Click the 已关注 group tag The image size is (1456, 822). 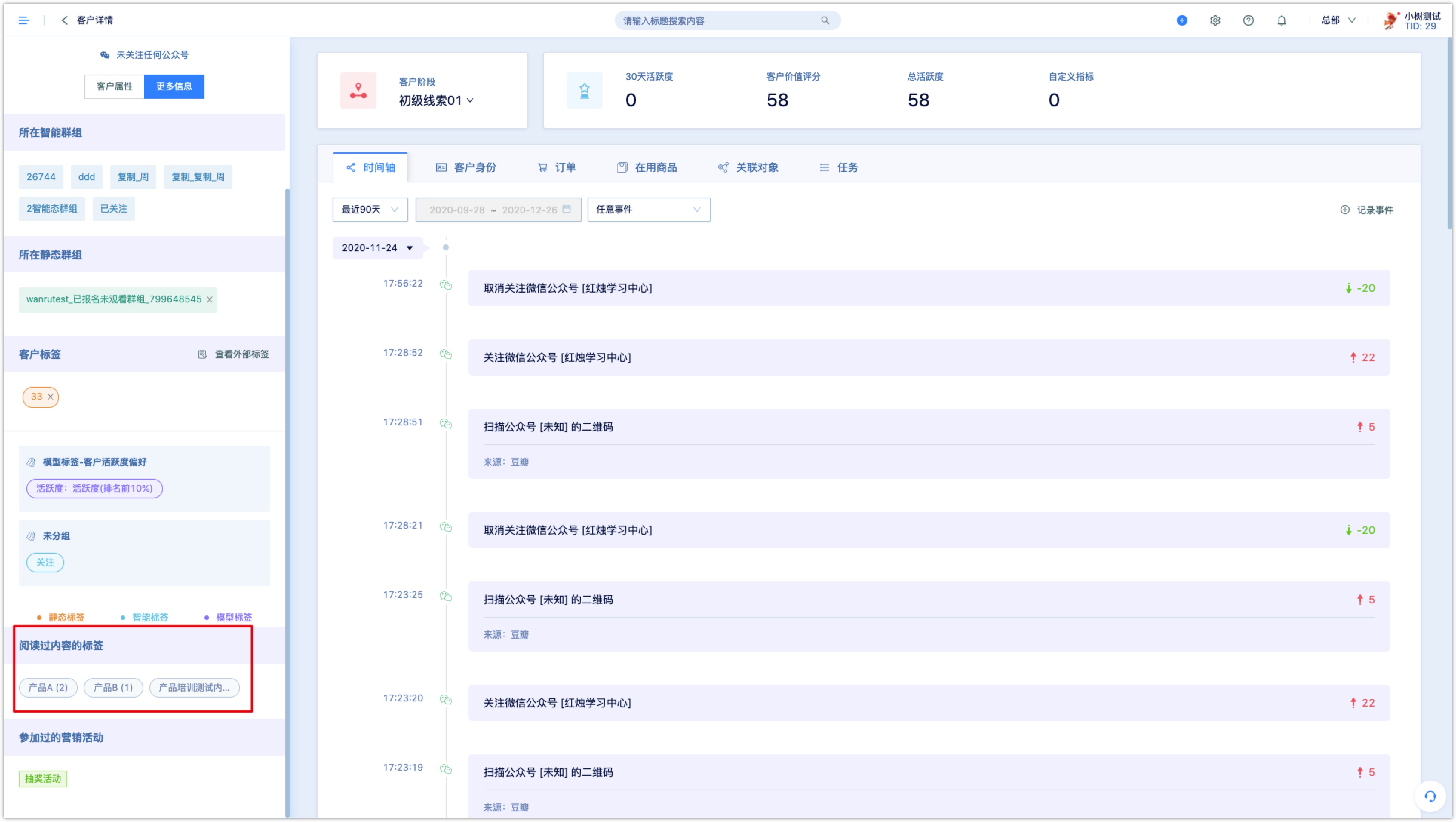114,209
